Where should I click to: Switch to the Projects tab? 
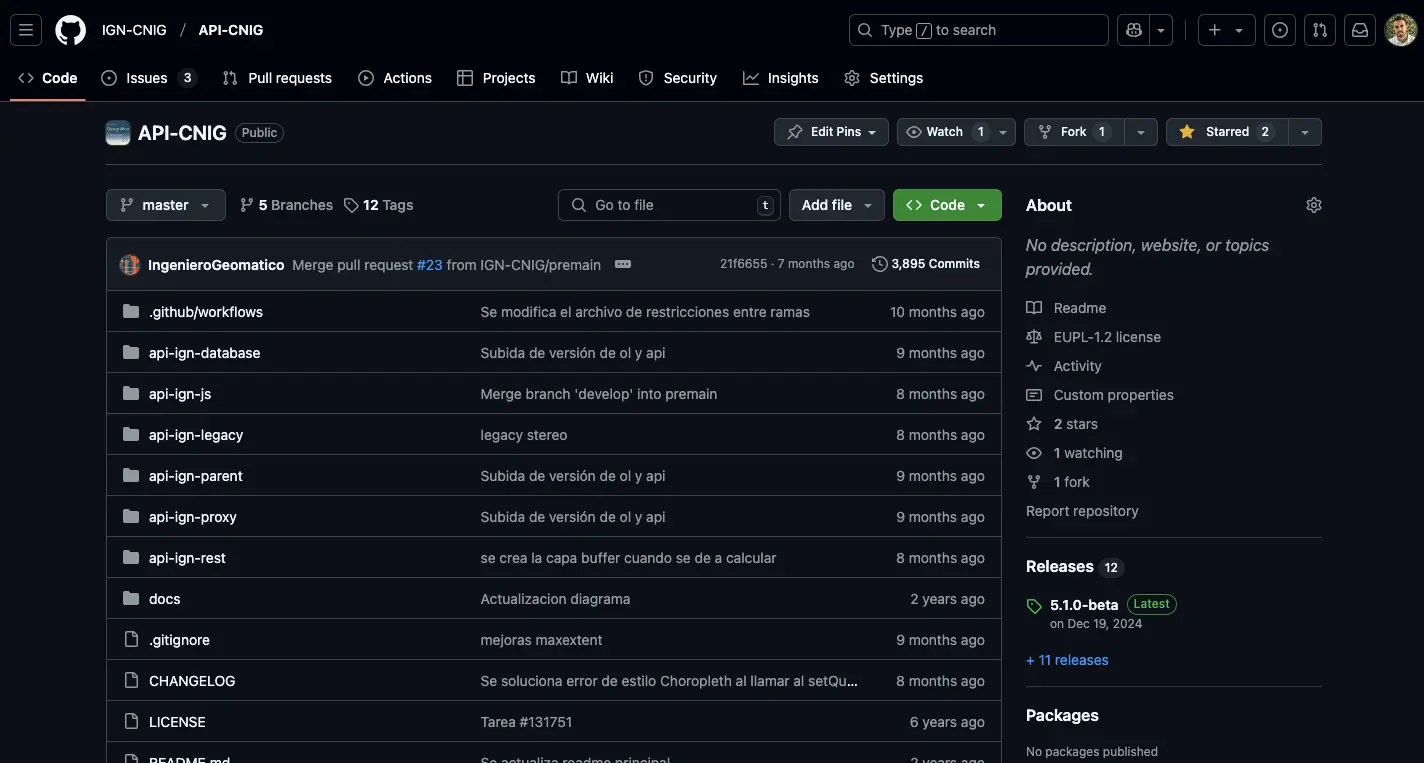click(x=496, y=78)
